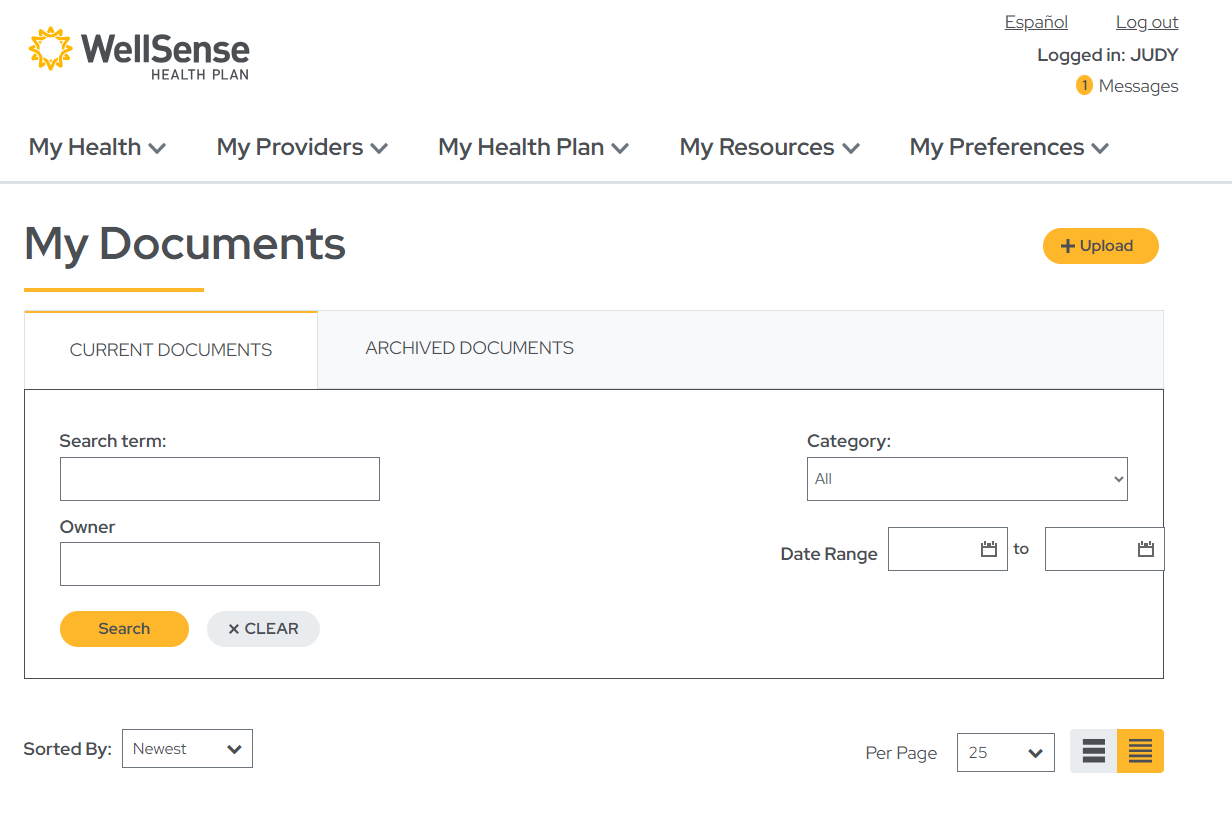1232x820 pixels.
Task: Click the plus icon on Upload button
Action: (1067, 245)
